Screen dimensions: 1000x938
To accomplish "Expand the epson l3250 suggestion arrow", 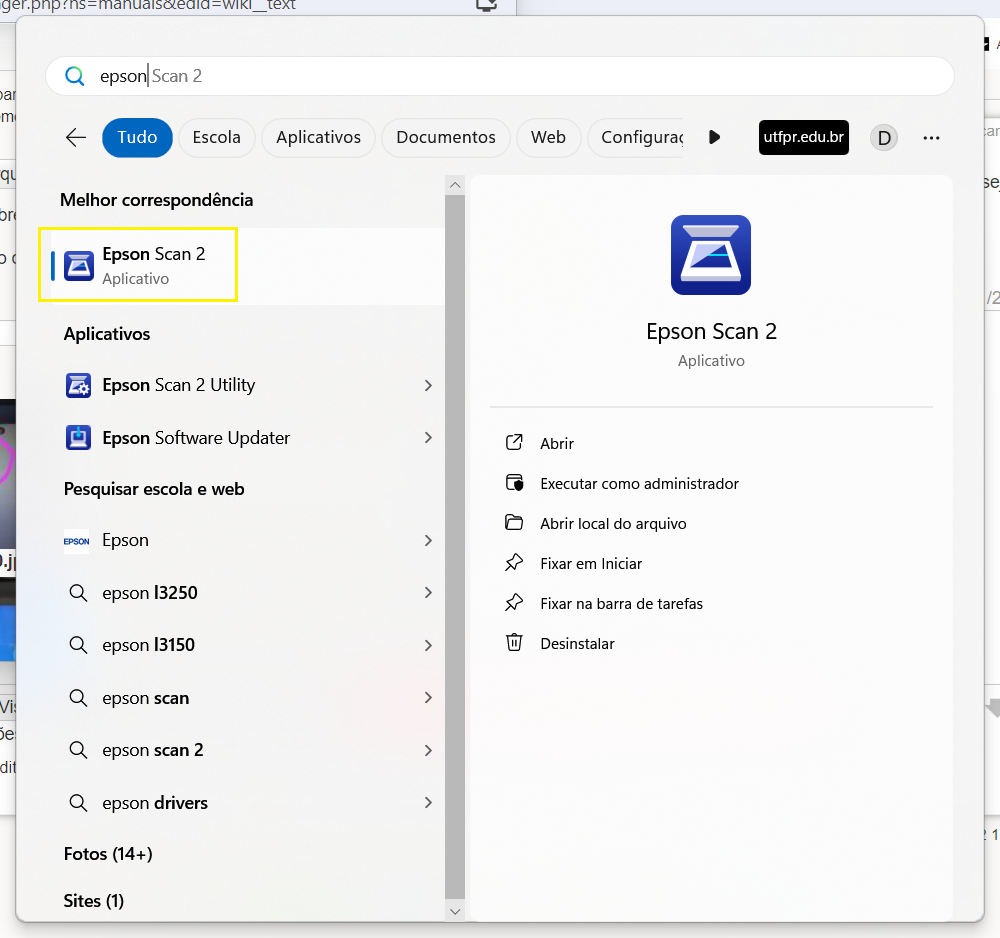I will pos(428,593).
